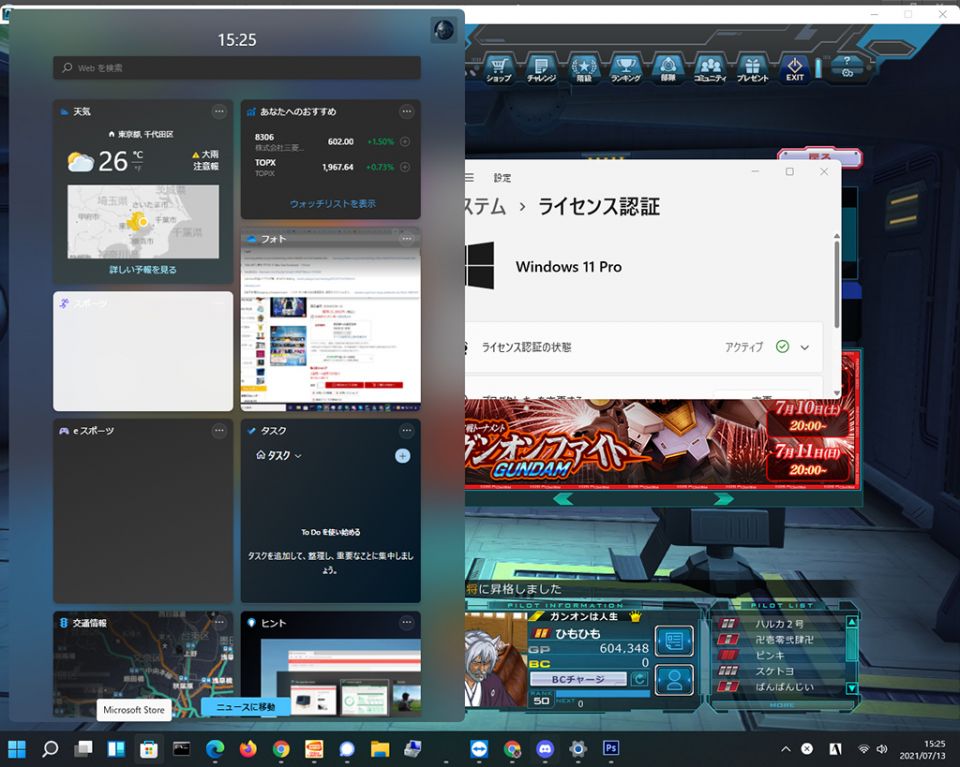The width and height of the screenshot is (960, 767).
Task: Add TOPX stock to watchlist
Action: [404, 167]
